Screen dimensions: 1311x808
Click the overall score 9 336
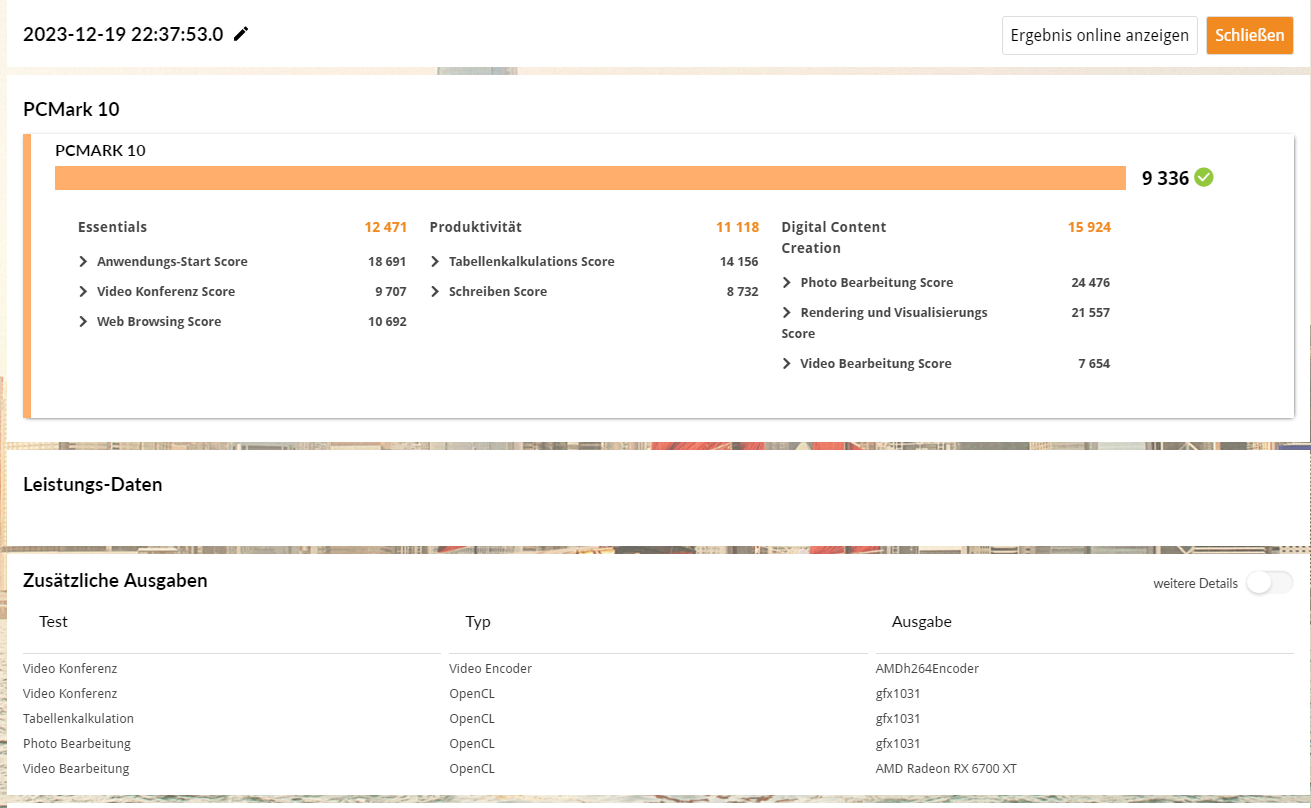pos(1165,179)
